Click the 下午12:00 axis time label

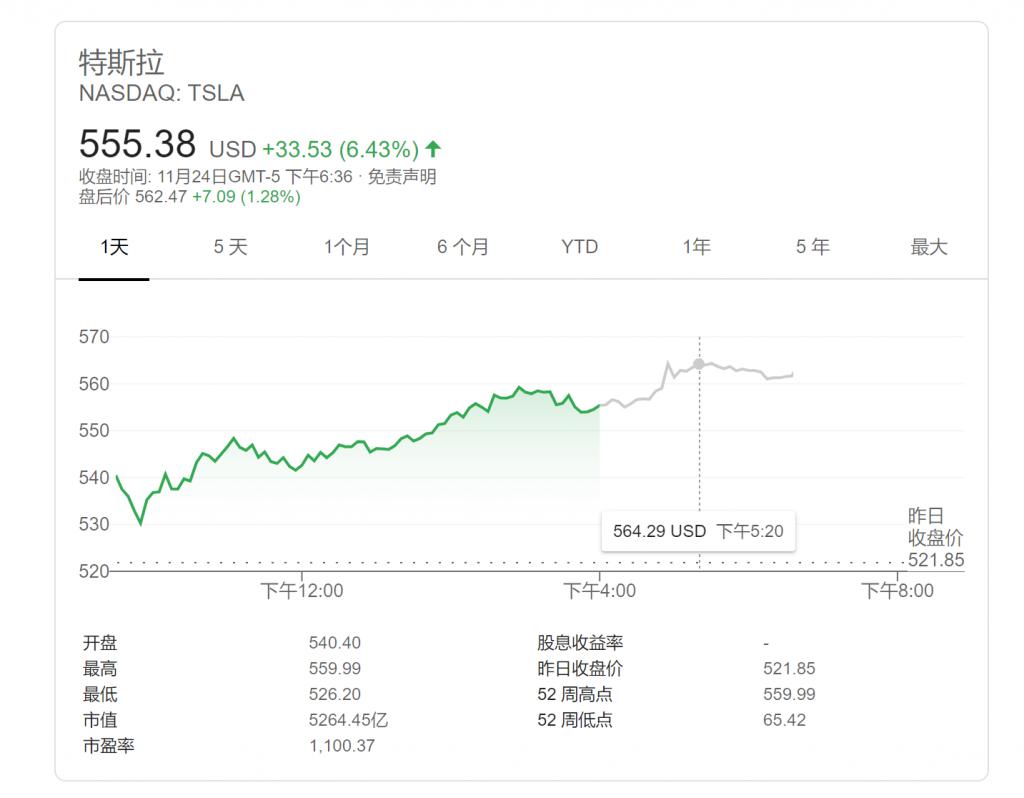coord(302,591)
